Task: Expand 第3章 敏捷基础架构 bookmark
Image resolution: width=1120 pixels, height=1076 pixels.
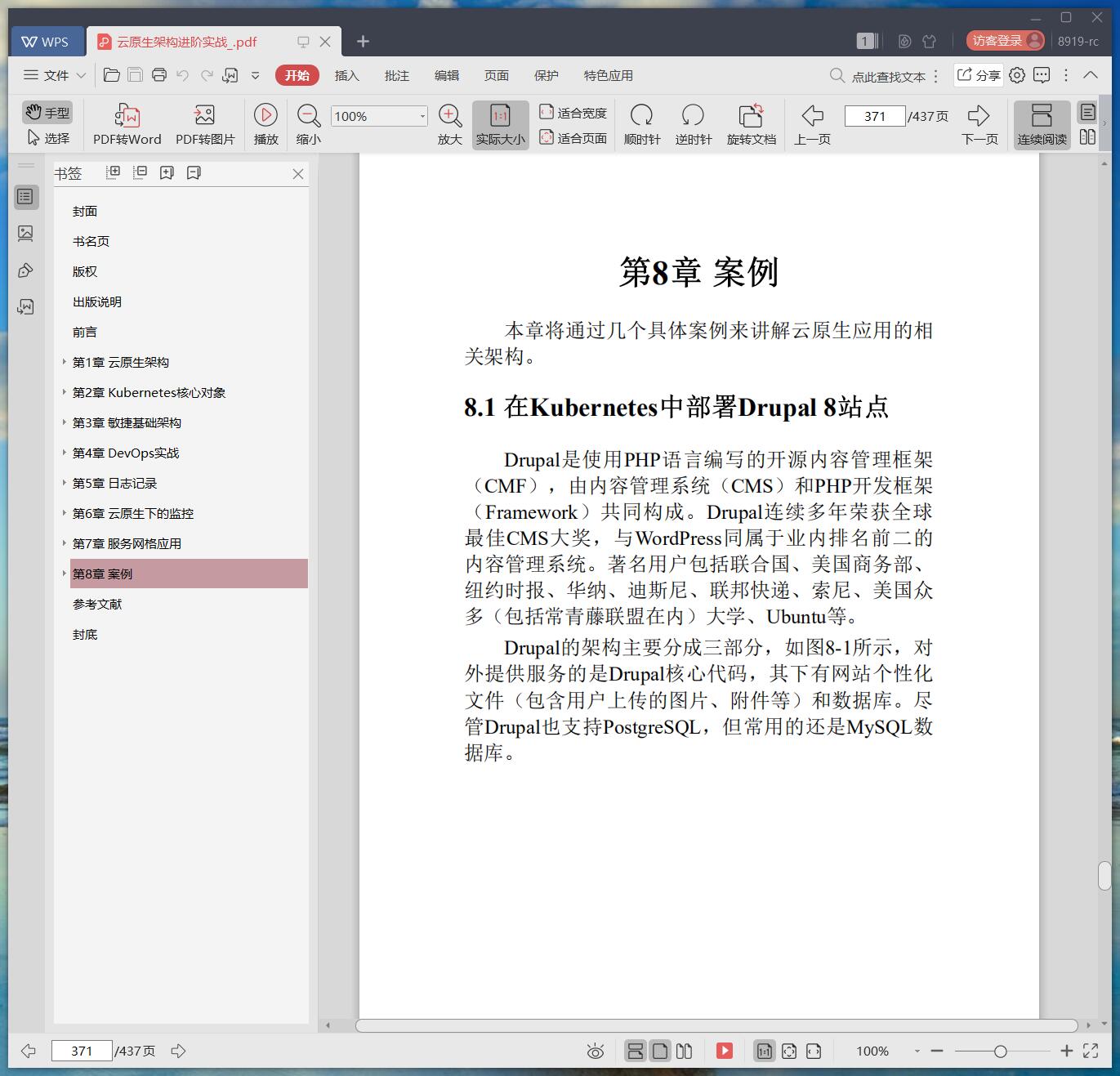Action: [65, 422]
